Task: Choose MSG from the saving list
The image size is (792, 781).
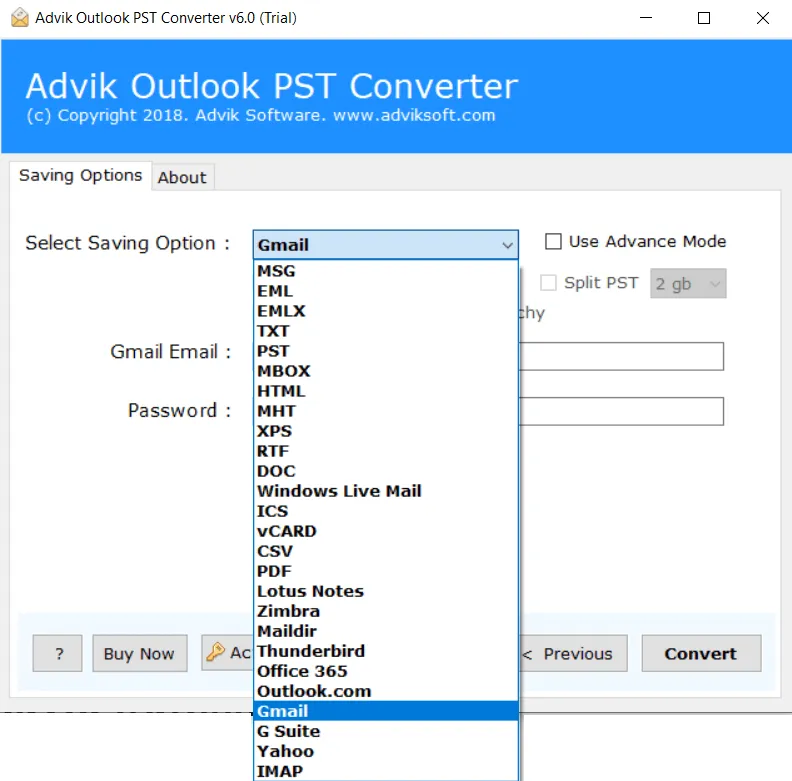Action: click(x=386, y=271)
